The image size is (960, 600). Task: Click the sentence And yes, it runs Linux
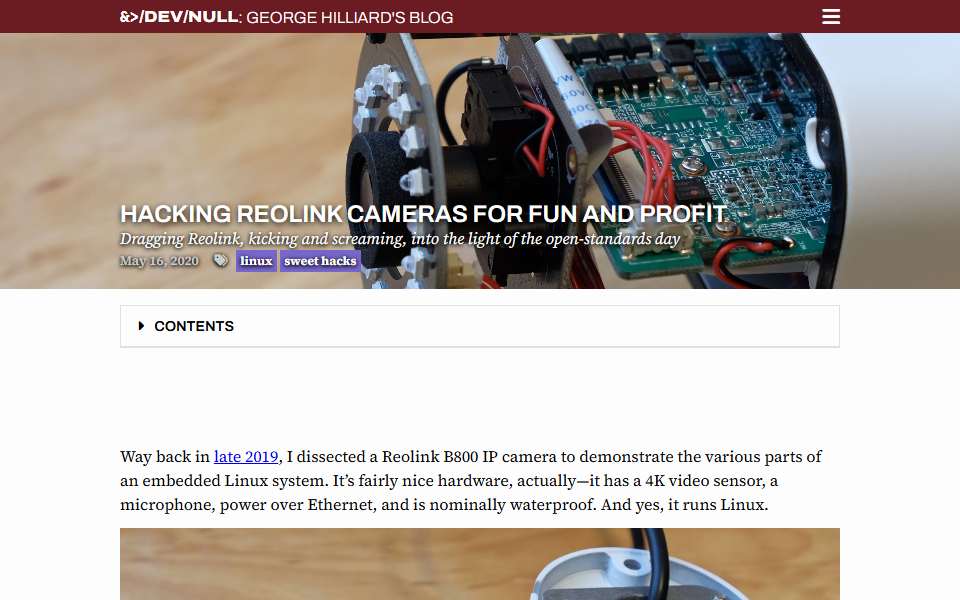[684, 504]
